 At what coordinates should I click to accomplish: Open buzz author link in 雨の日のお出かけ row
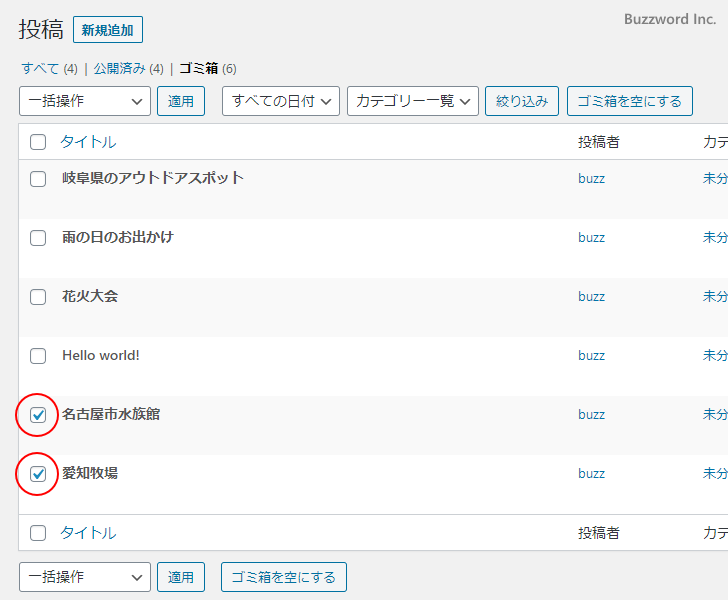[x=592, y=238]
